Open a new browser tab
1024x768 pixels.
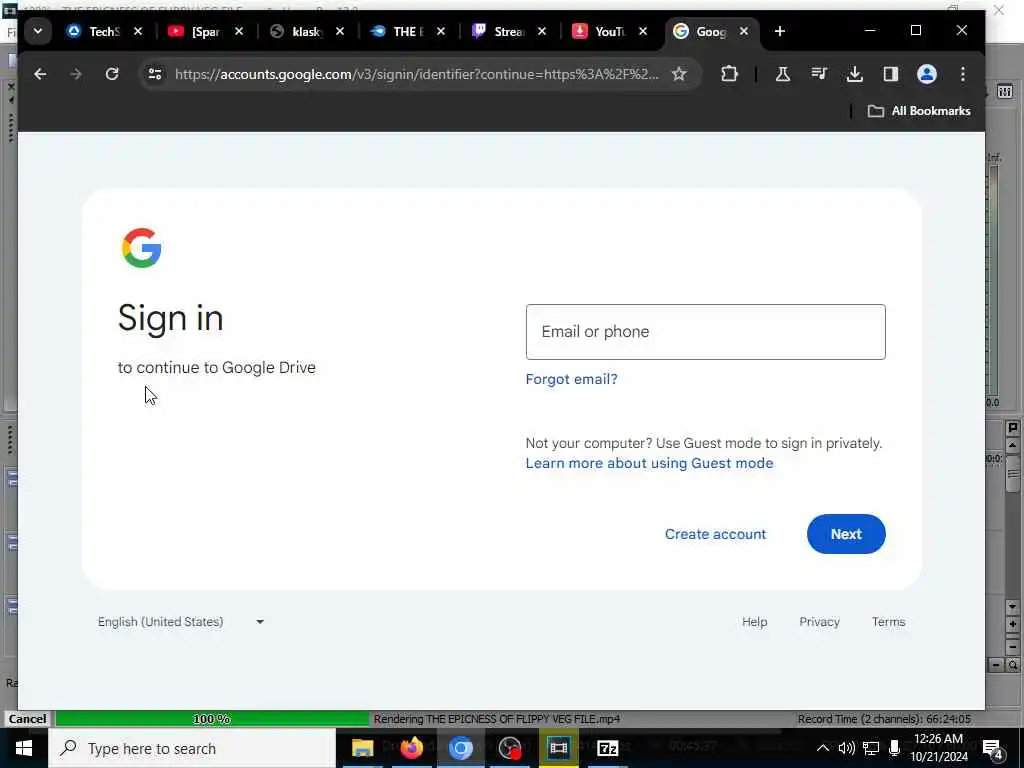point(780,31)
